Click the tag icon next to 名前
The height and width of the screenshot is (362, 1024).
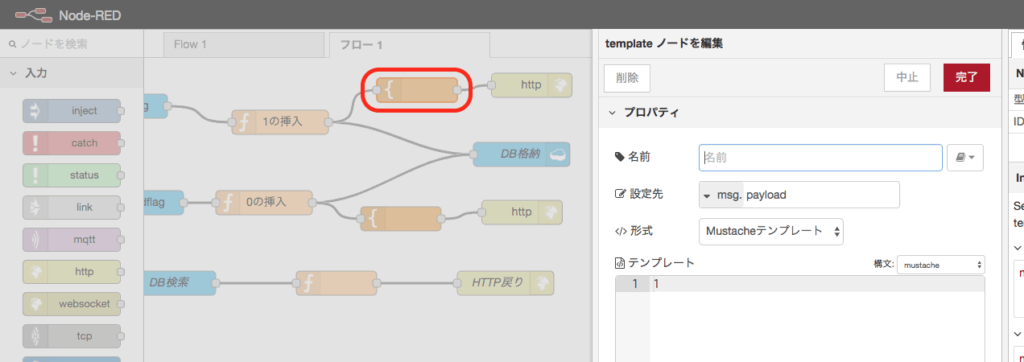(620, 157)
